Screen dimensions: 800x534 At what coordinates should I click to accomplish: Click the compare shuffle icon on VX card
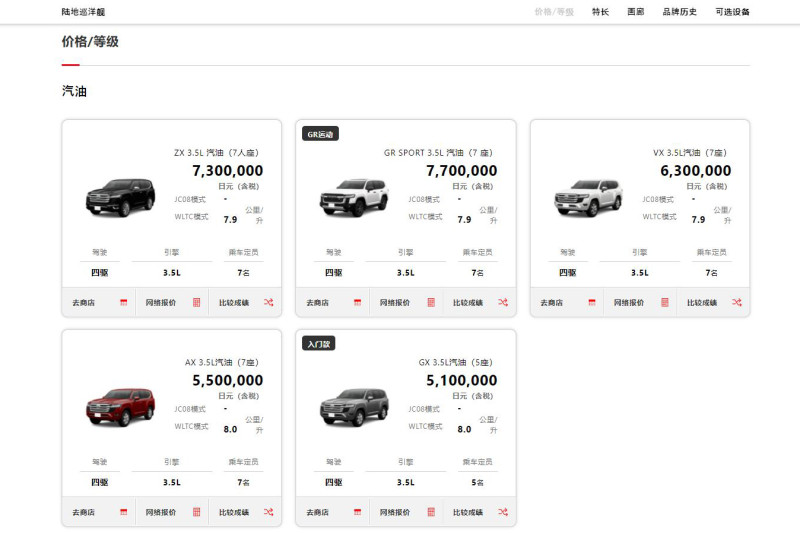point(737,302)
